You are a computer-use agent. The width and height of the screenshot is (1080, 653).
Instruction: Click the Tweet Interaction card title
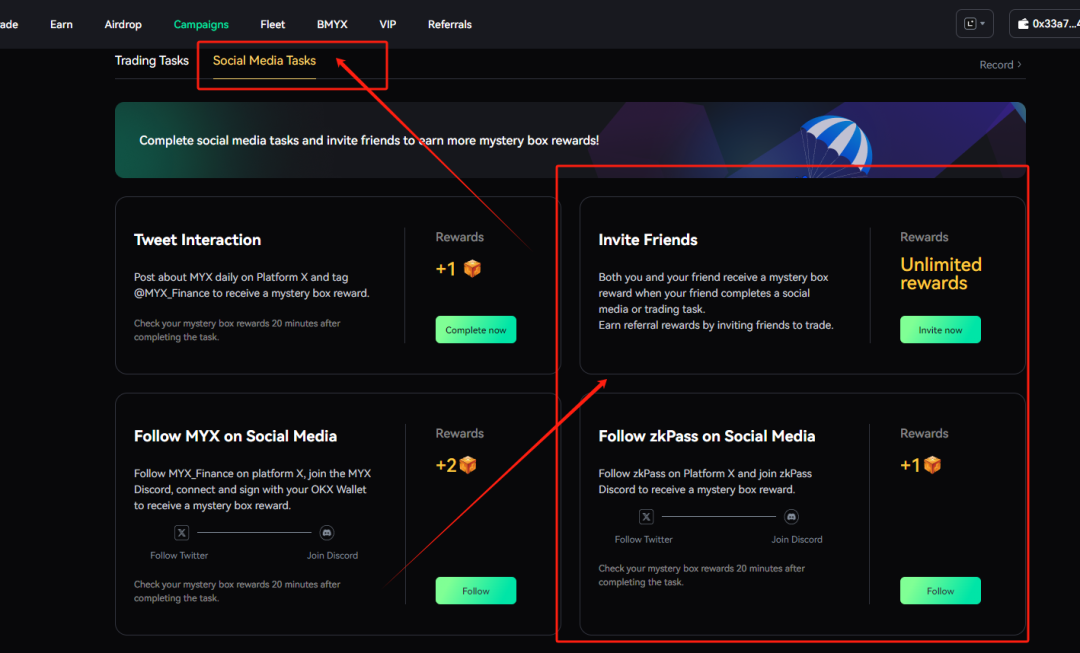pyautogui.click(x=198, y=240)
